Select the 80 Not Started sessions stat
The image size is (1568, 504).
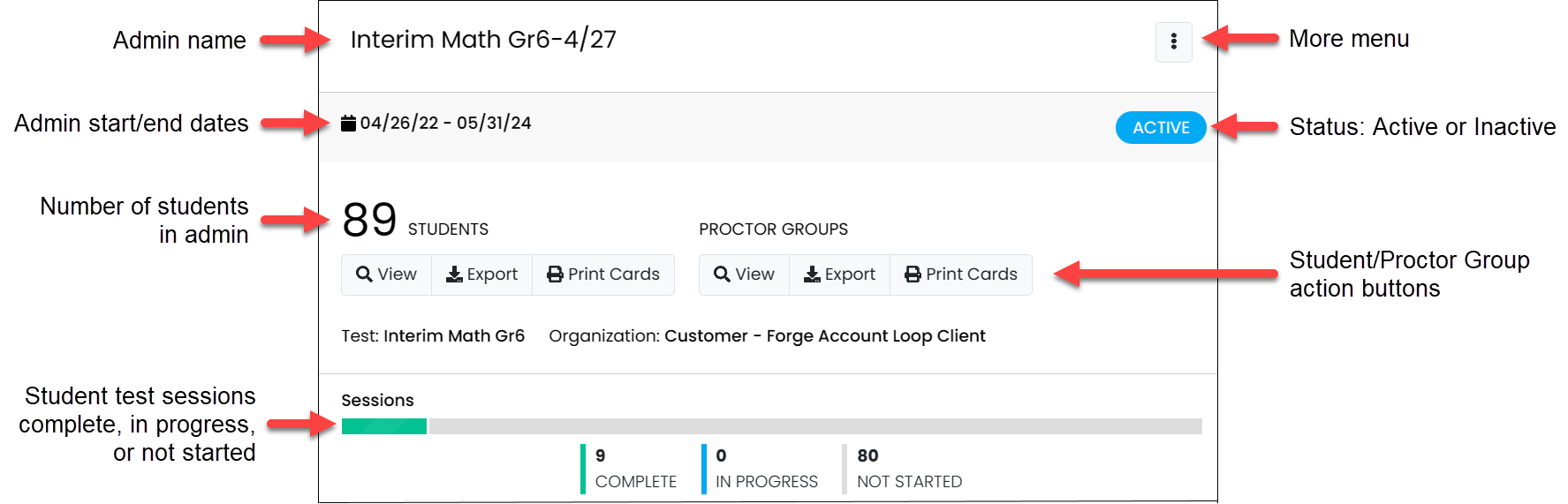[908, 469]
